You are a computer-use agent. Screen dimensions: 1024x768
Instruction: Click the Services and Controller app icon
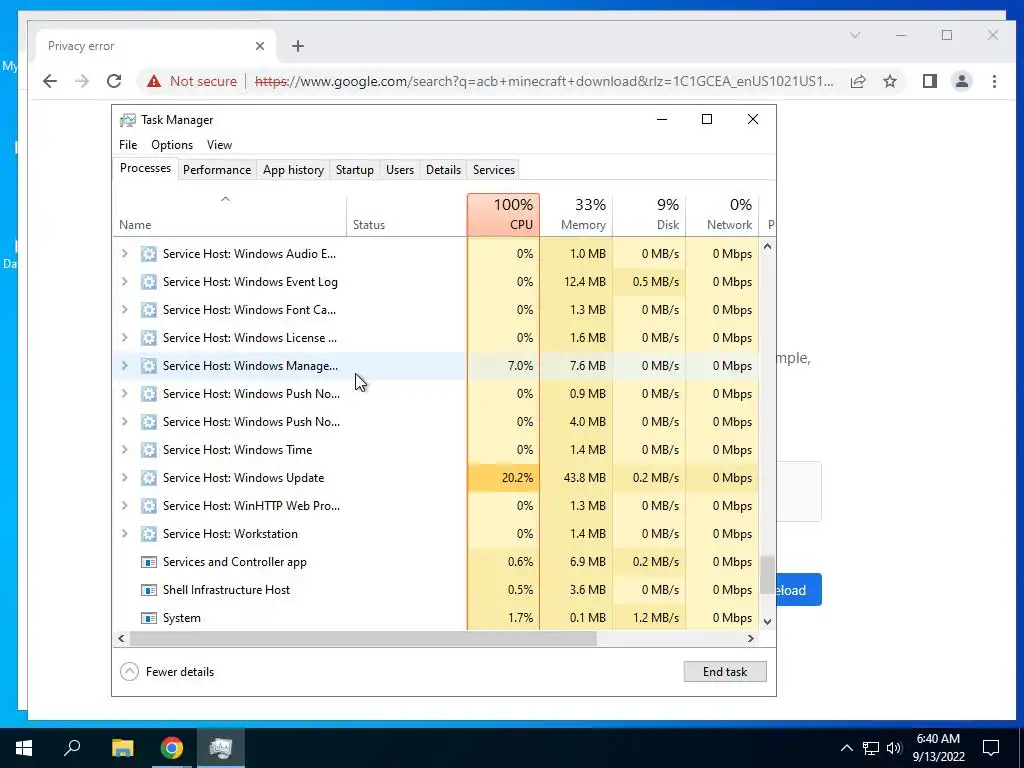(149, 562)
